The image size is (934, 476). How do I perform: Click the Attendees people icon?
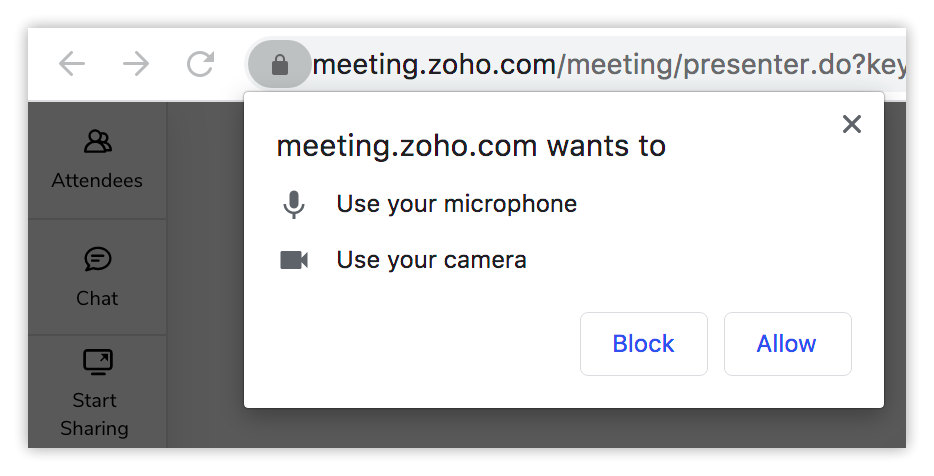click(x=97, y=142)
